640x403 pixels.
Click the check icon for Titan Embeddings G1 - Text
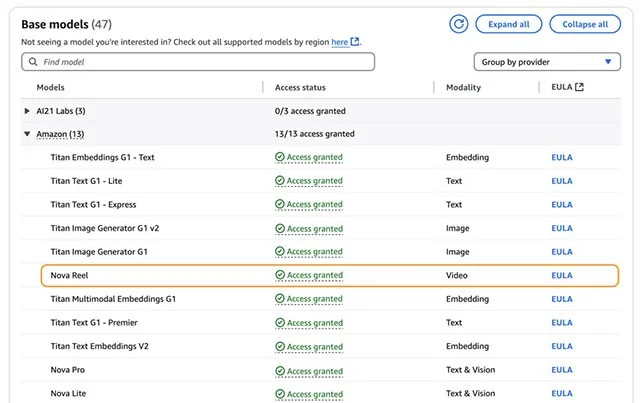tap(280, 157)
